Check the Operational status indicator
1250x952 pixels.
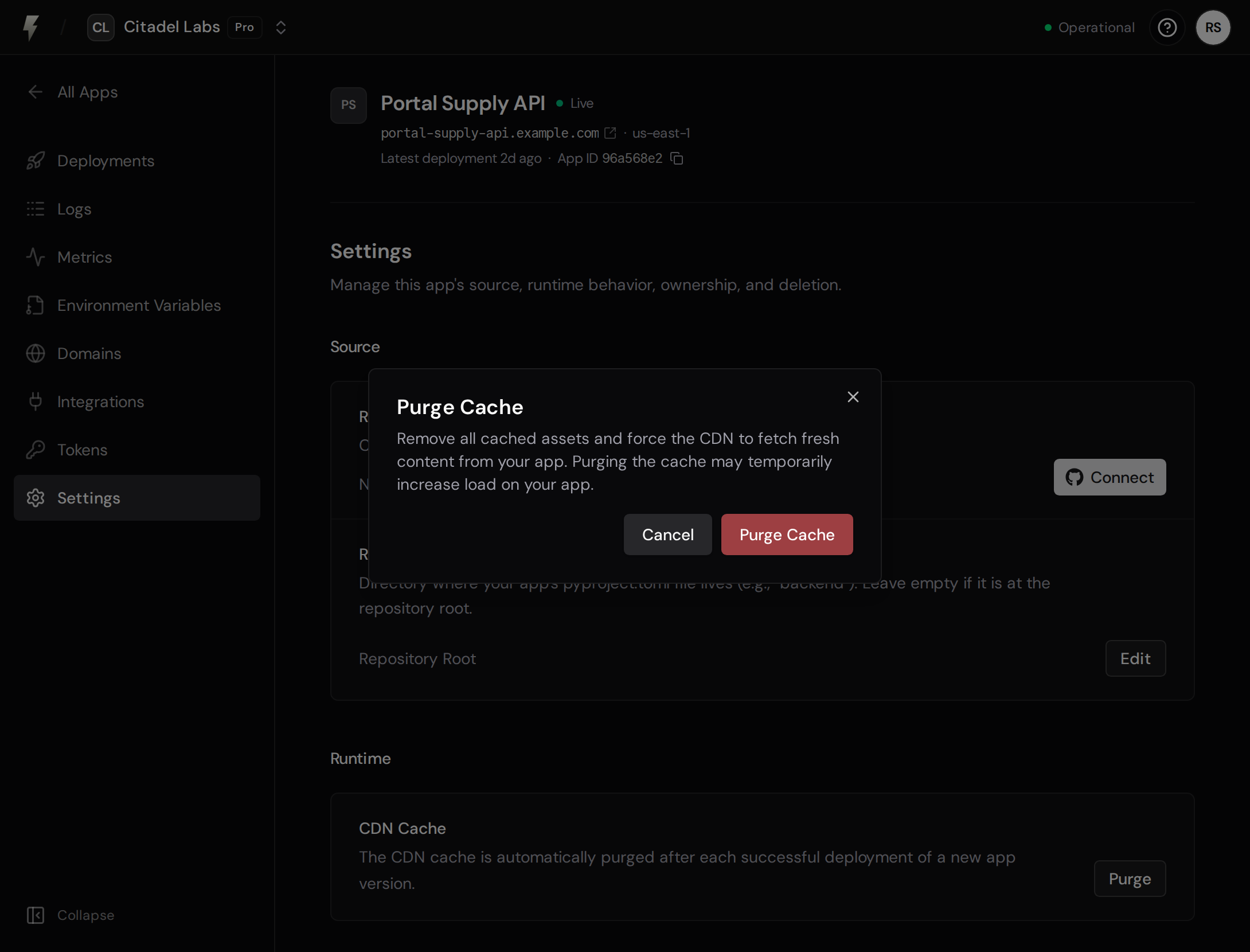(x=1089, y=28)
